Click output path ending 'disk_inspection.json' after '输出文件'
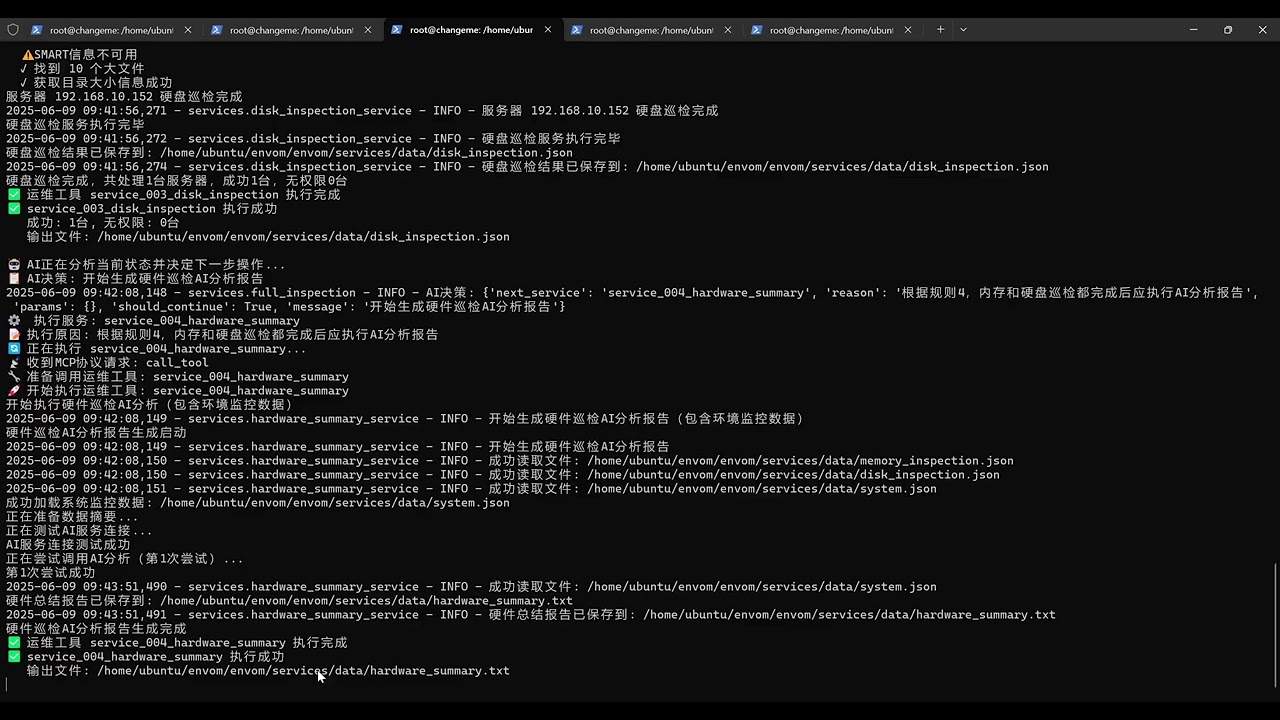1280x720 pixels. [x=303, y=237]
